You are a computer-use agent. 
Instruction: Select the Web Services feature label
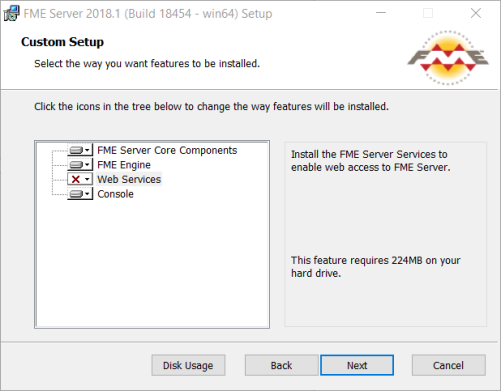[129, 179]
